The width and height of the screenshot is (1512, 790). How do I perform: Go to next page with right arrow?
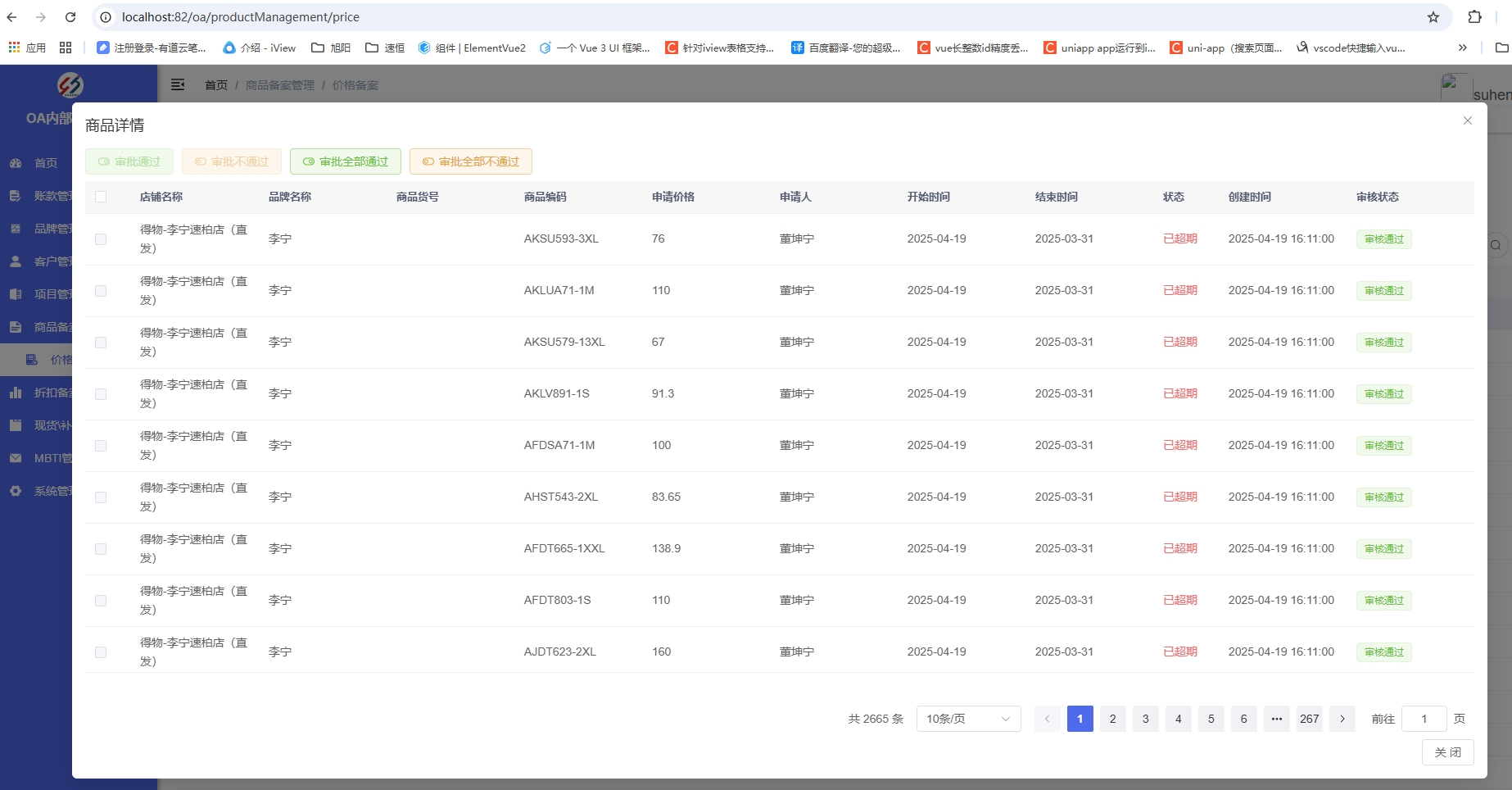[x=1342, y=719]
